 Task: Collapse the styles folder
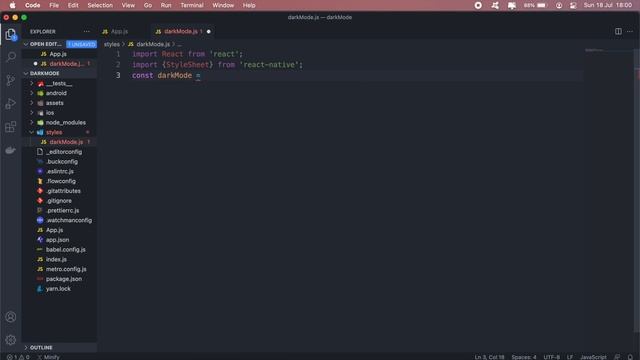[59, 132]
